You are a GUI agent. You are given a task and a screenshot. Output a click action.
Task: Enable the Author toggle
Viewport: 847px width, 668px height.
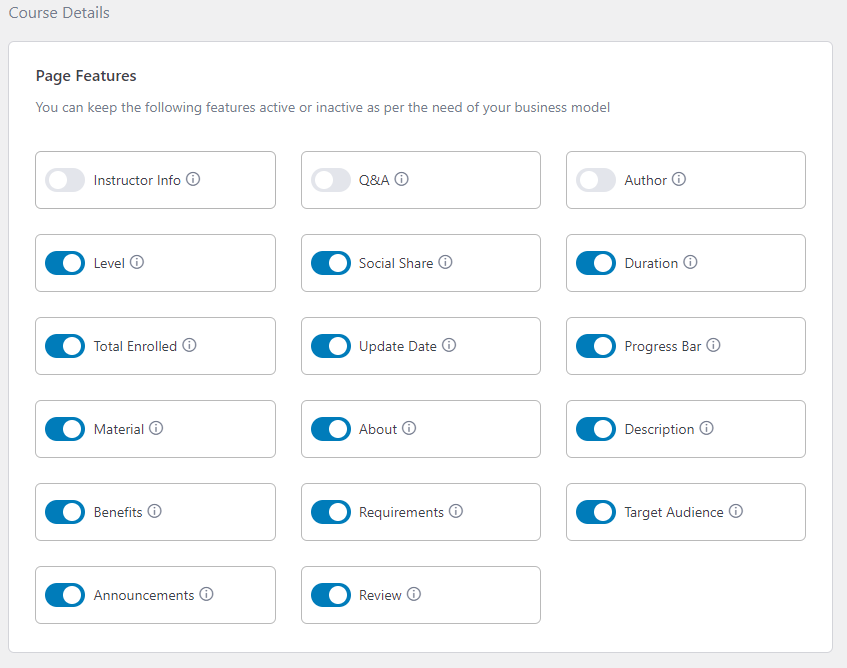(596, 180)
